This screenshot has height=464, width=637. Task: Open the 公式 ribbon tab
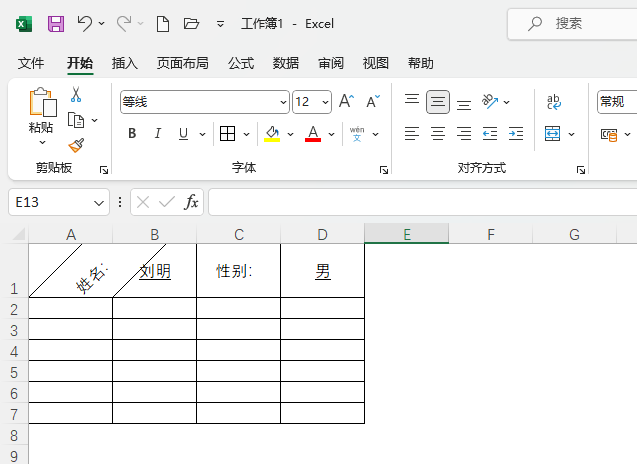(241, 63)
